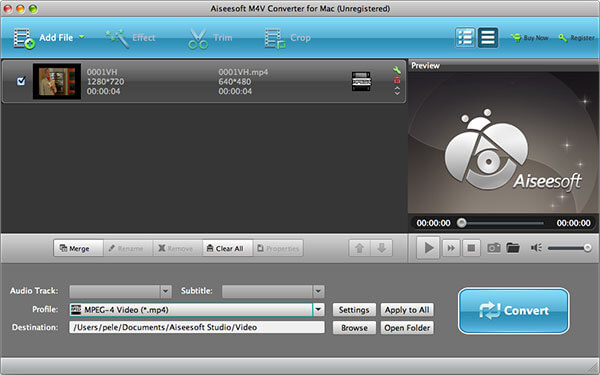Click the up/down reorder arrows on 0001VH row
The height and width of the screenshot is (375, 600).
pos(397,91)
